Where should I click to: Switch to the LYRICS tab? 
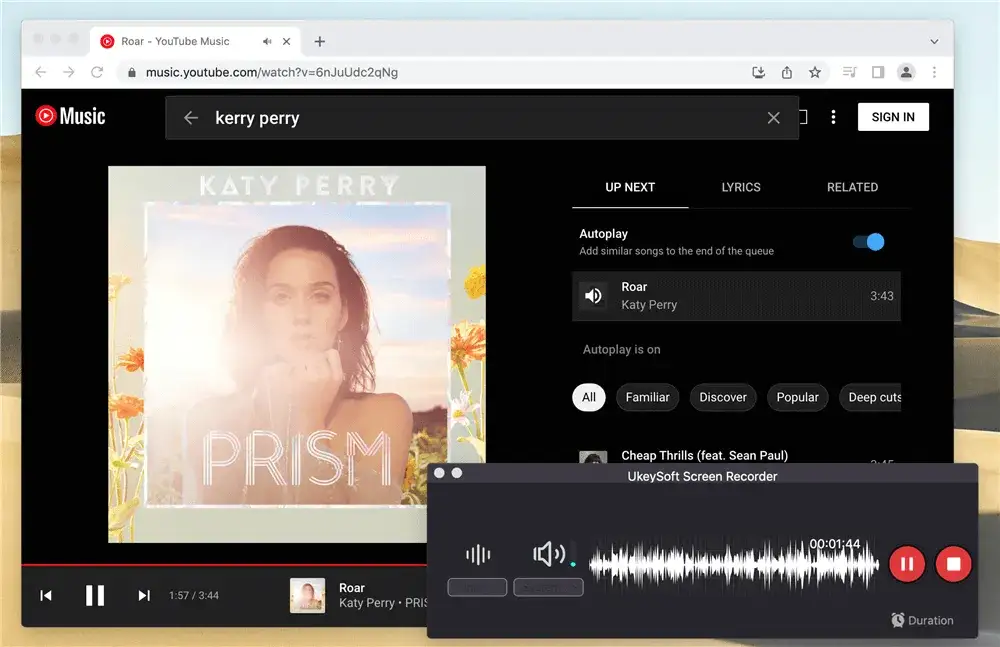pyautogui.click(x=740, y=187)
